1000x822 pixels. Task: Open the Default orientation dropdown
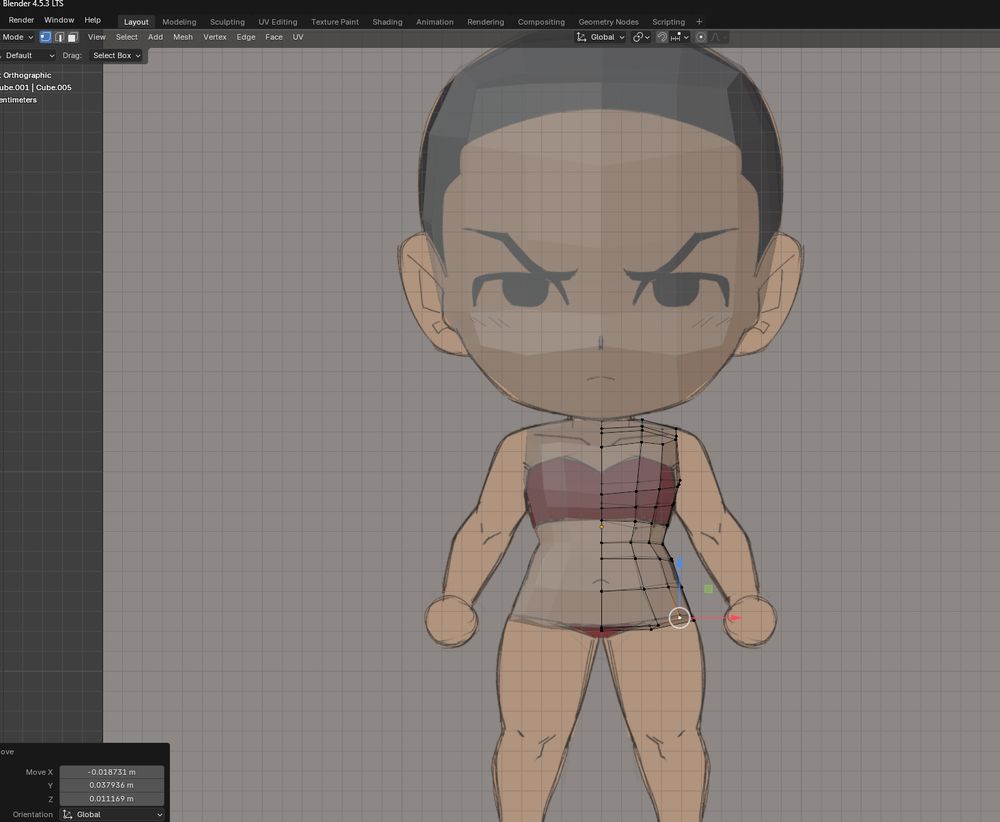[x=28, y=55]
